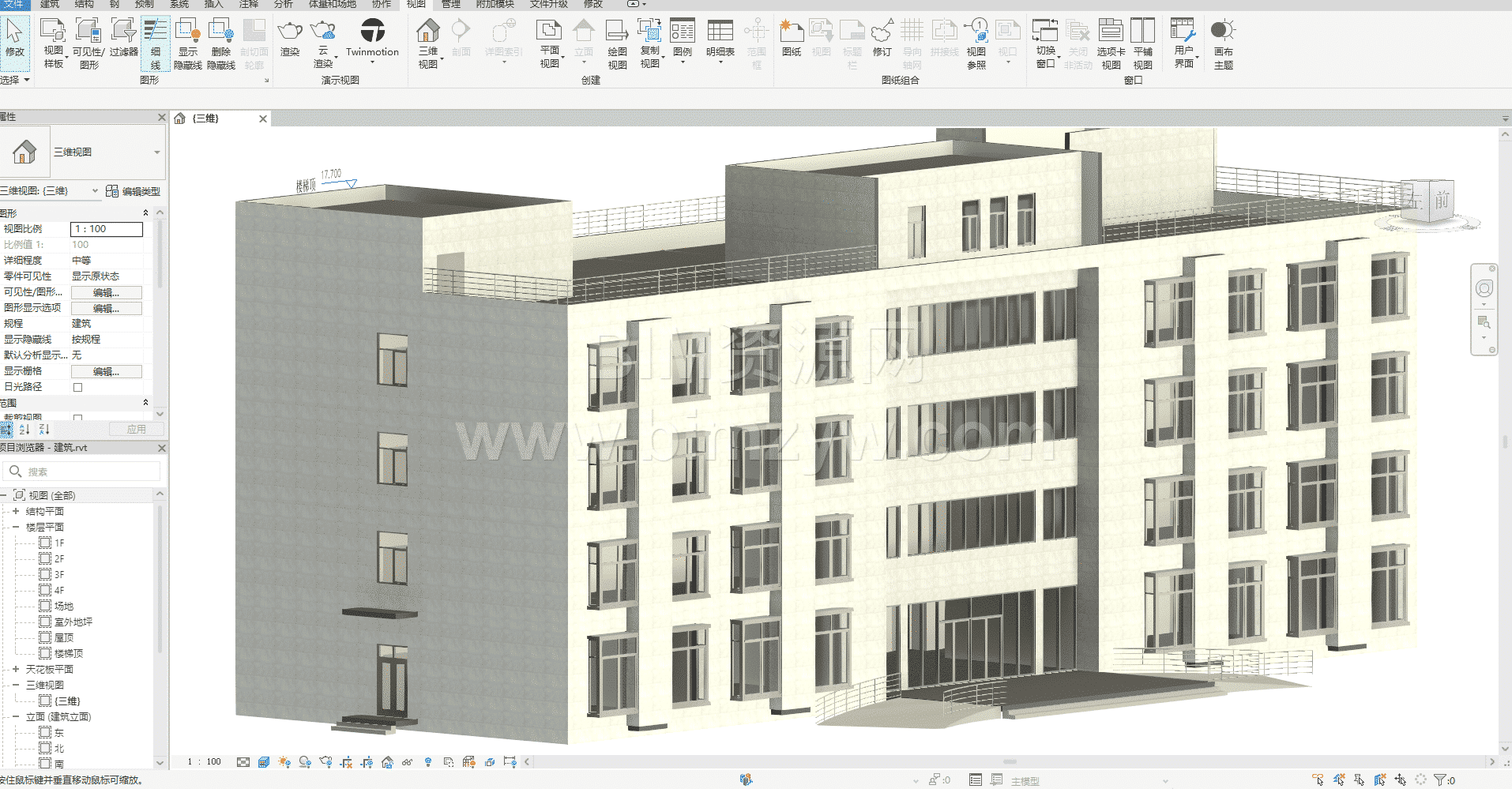Open the 文件 menu
This screenshot has width=1512, height=789.
click(x=13, y=4)
